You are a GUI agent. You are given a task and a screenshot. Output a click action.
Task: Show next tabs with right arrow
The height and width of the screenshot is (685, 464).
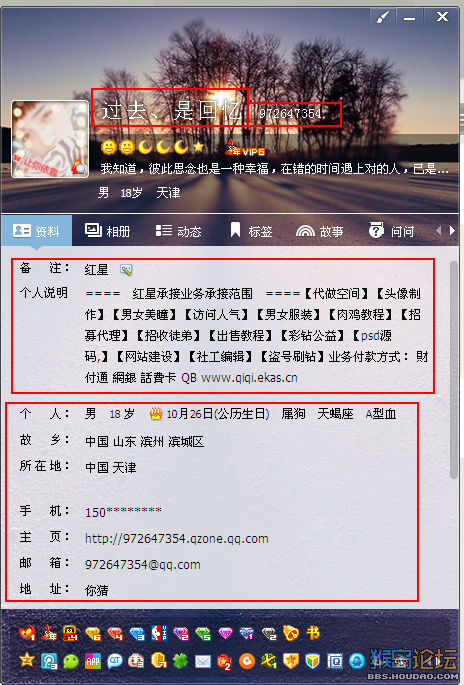pos(452,230)
